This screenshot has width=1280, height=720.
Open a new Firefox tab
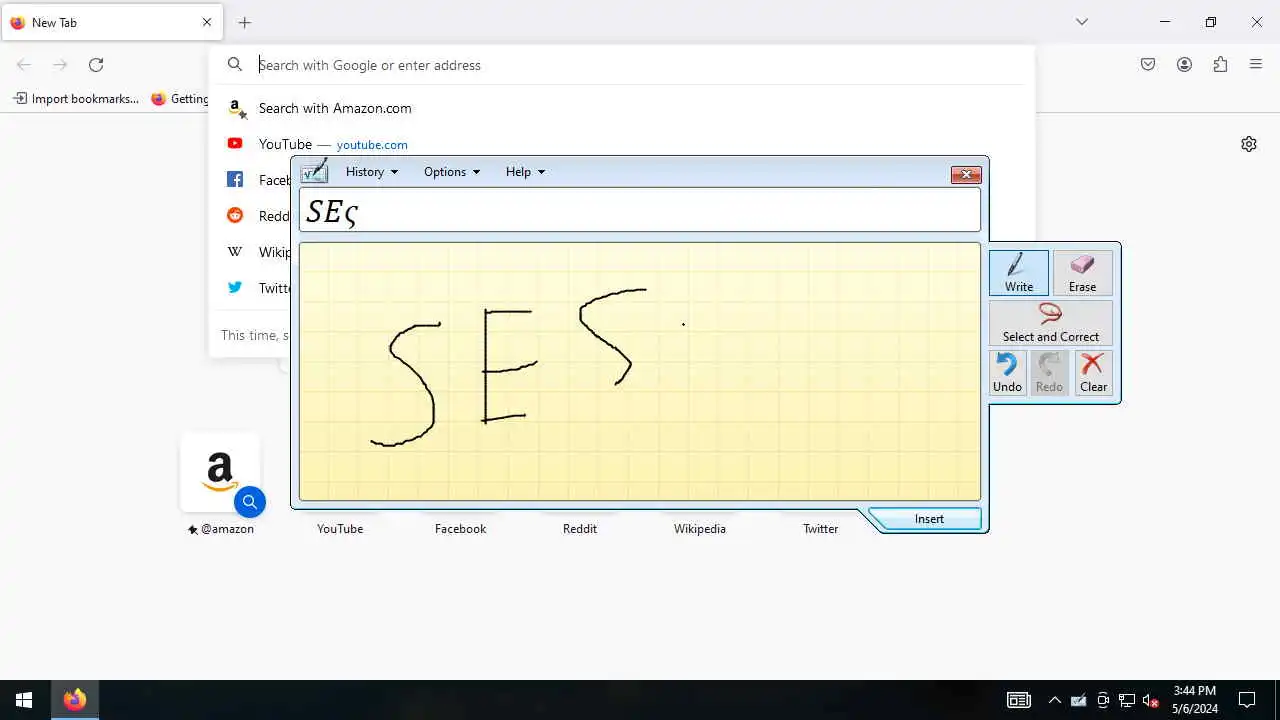pyautogui.click(x=245, y=22)
